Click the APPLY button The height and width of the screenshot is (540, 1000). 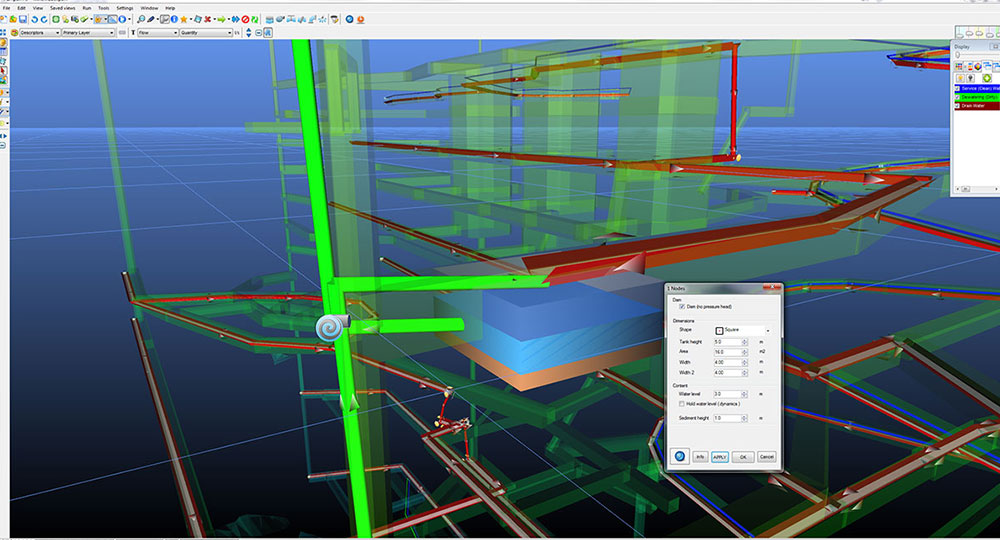(720, 456)
